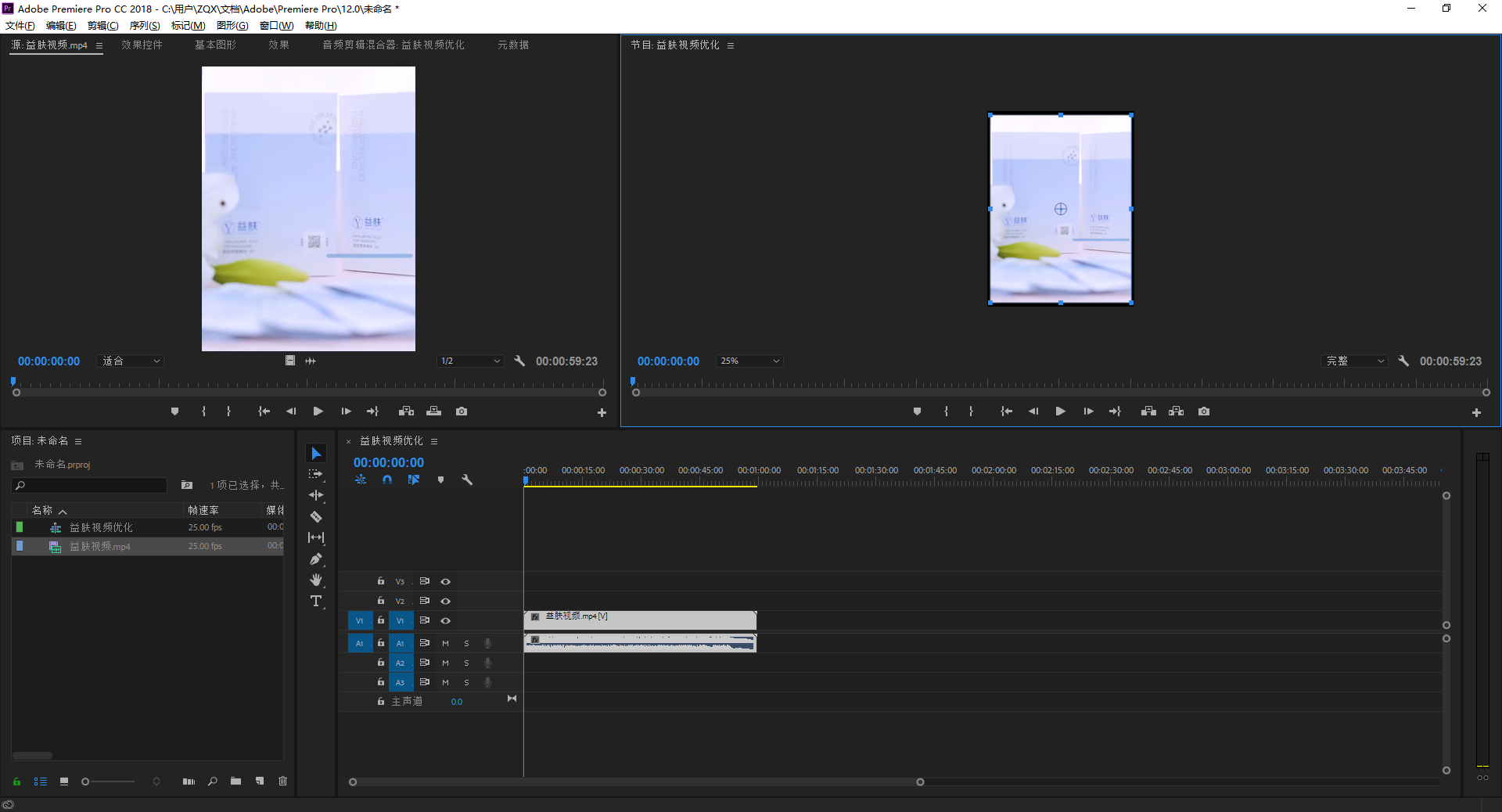Click Export Frame camera in Program monitor
This screenshot has height=812, width=1502.
[1204, 411]
